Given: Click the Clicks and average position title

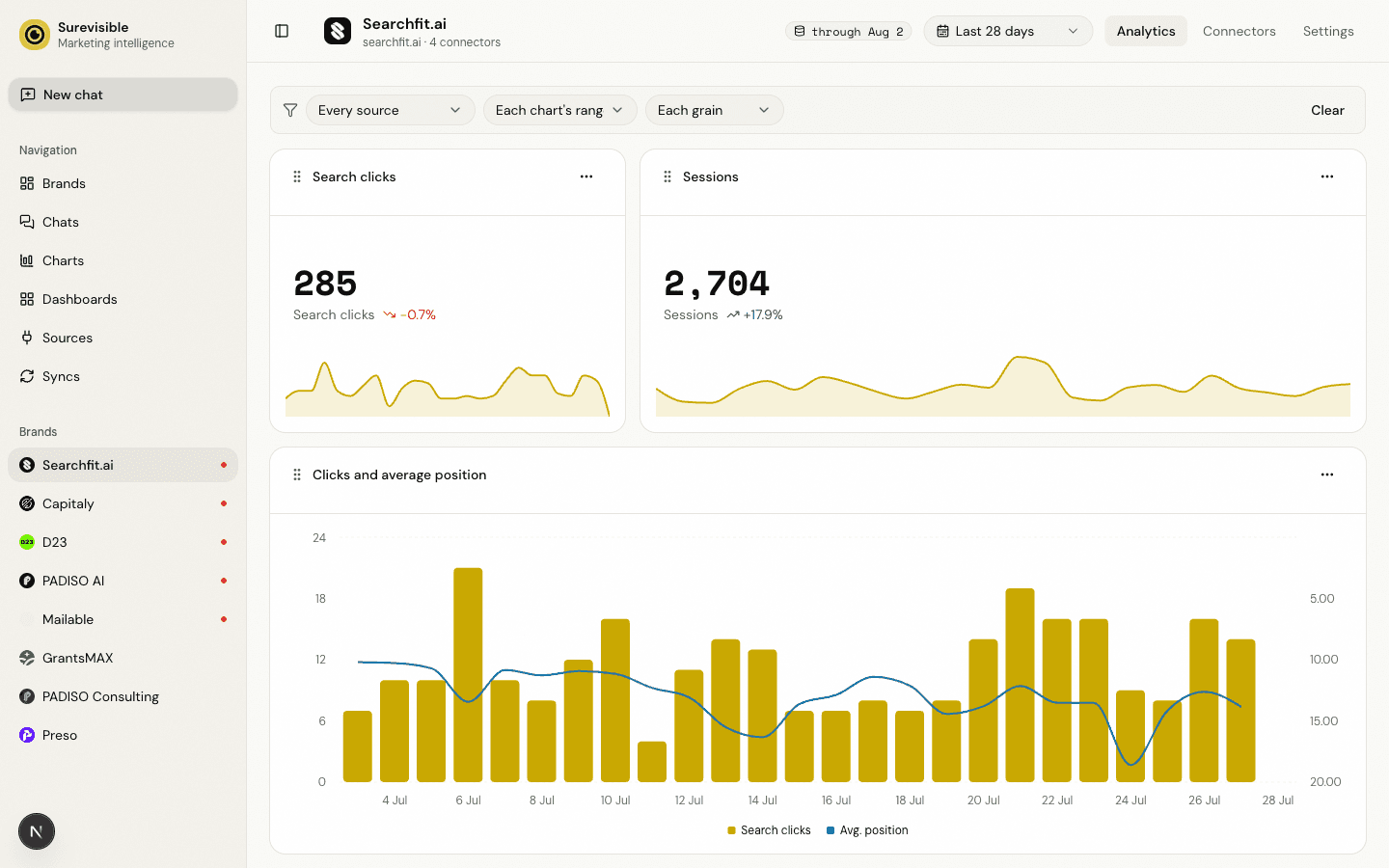Looking at the screenshot, I should [x=399, y=475].
